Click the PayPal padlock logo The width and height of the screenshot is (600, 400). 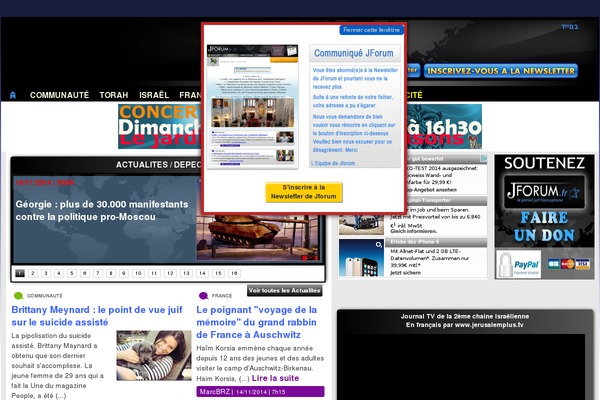click(518, 264)
